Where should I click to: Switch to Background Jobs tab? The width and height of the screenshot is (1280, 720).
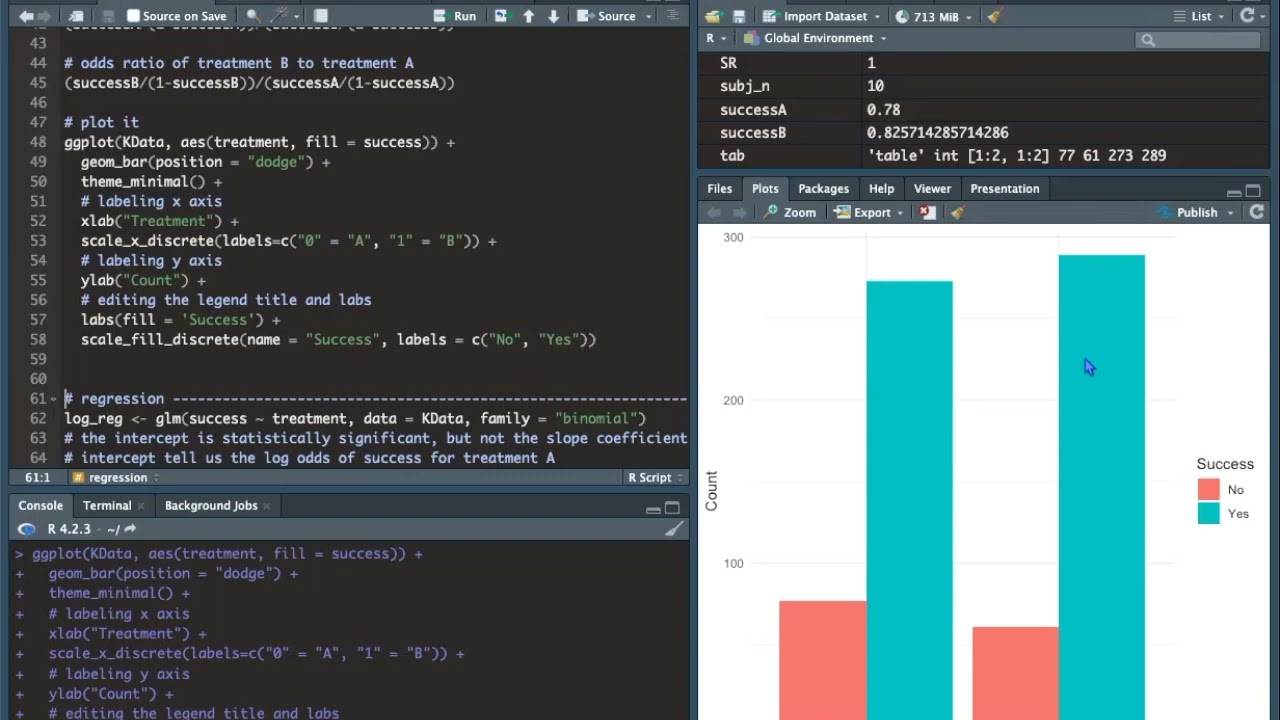click(211, 506)
